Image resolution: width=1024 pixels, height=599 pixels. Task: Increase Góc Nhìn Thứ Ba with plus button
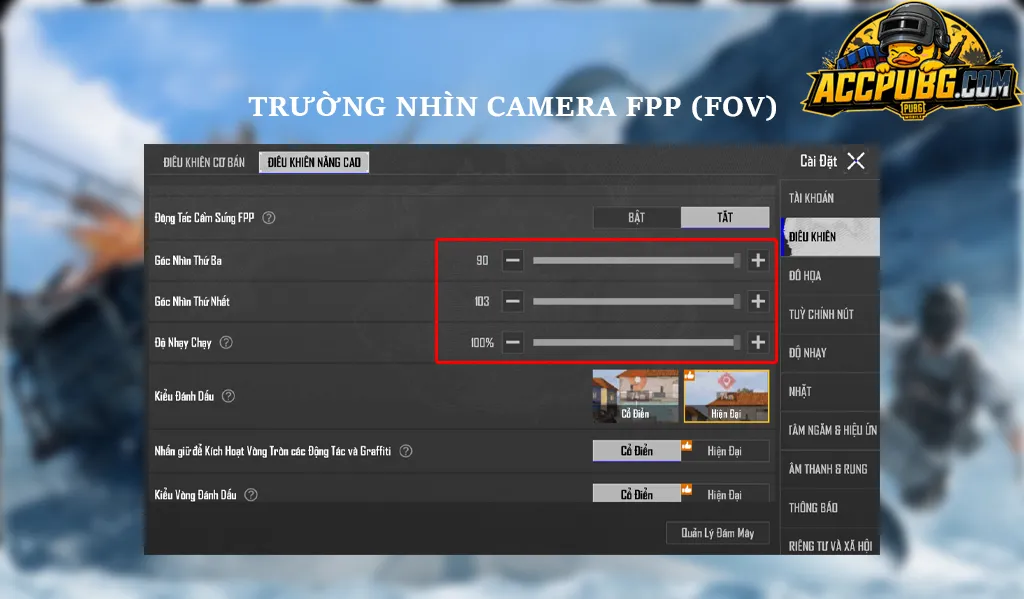[x=758, y=261]
